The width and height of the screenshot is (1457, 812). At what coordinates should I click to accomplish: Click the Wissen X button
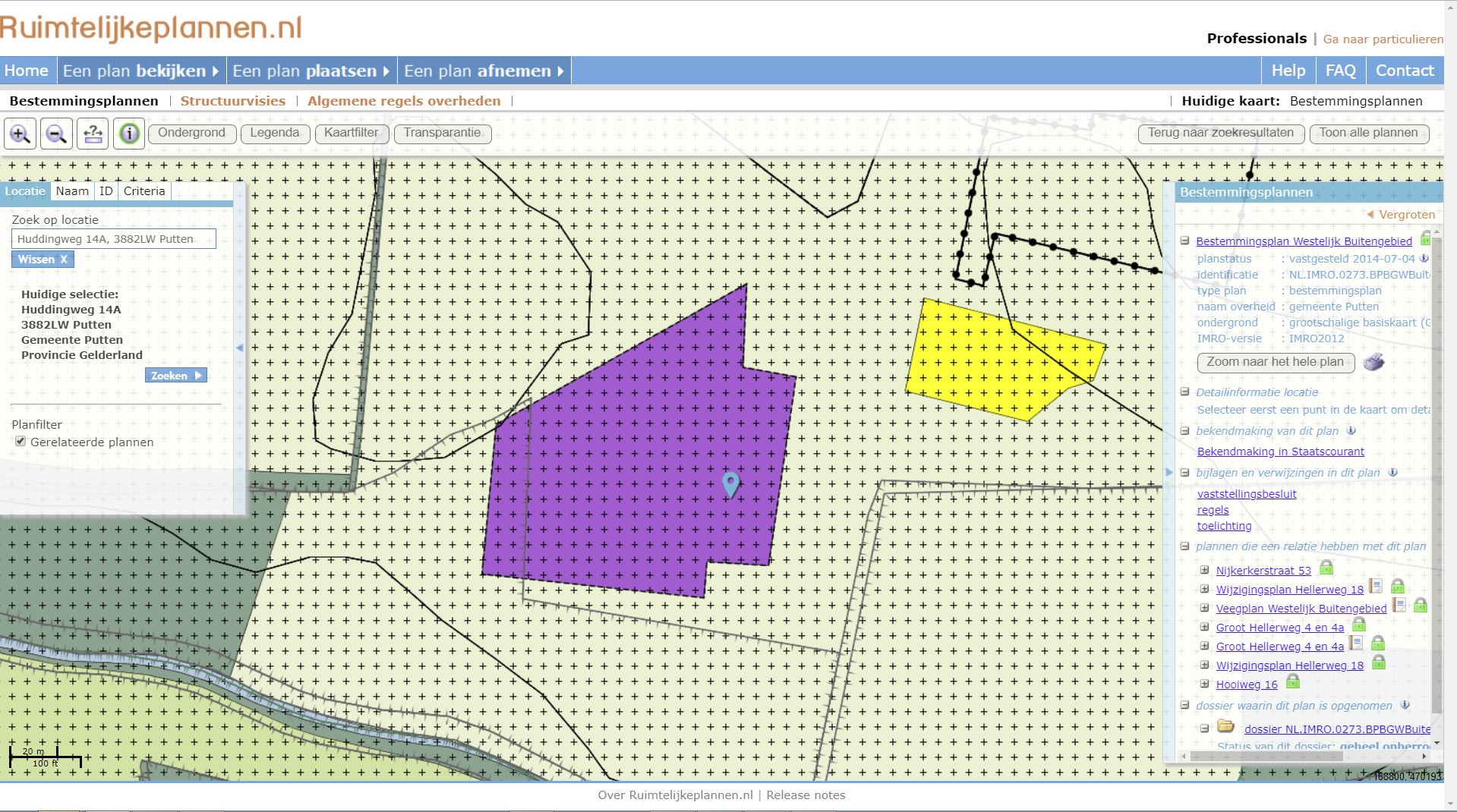coord(43,260)
